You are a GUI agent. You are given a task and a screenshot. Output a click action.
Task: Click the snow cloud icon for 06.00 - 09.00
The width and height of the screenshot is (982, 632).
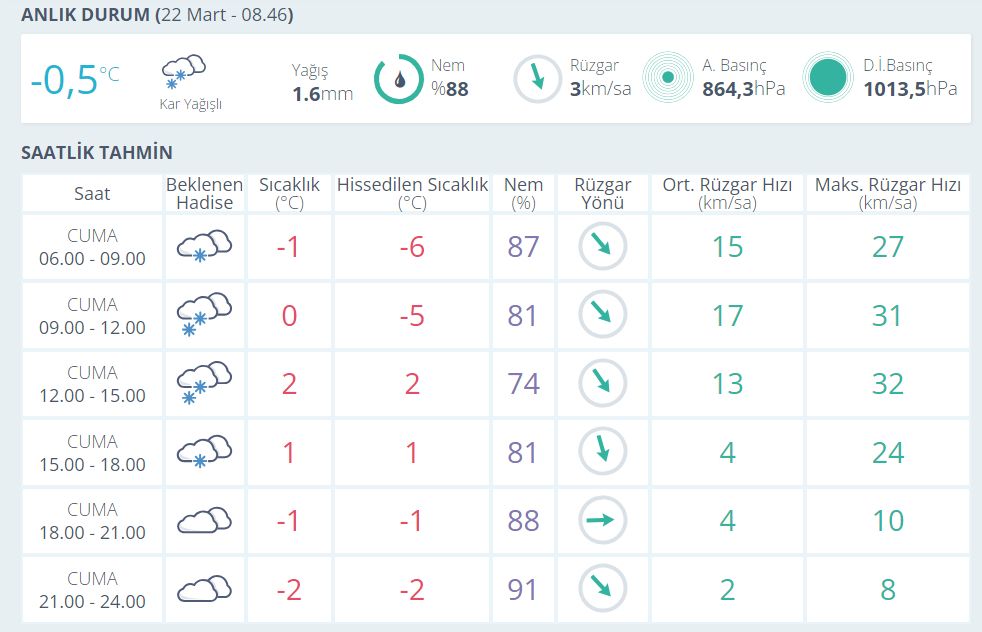(204, 246)
